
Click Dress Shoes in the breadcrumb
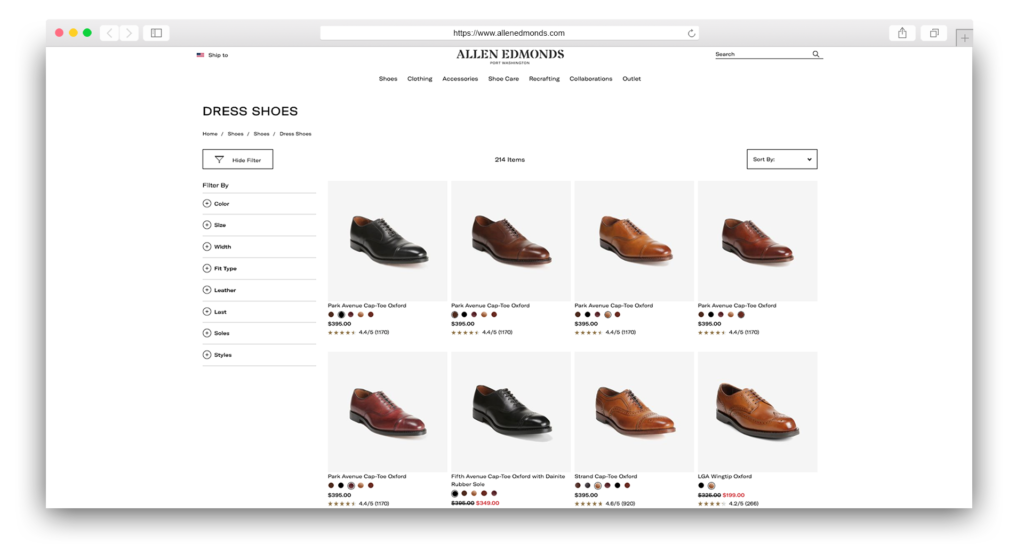(x=295, y=134)
